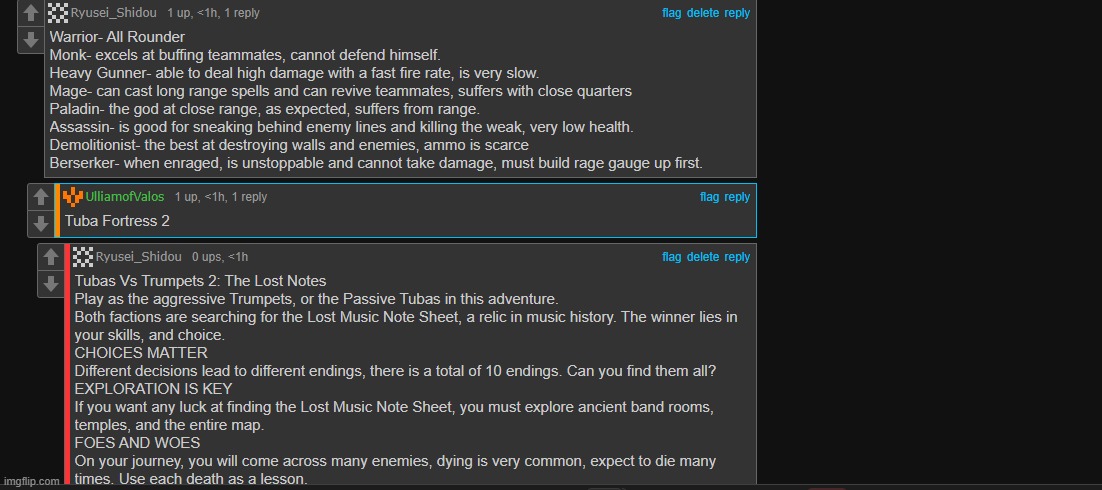
Task: Delete the top class list comment
Action: point(703,13)
